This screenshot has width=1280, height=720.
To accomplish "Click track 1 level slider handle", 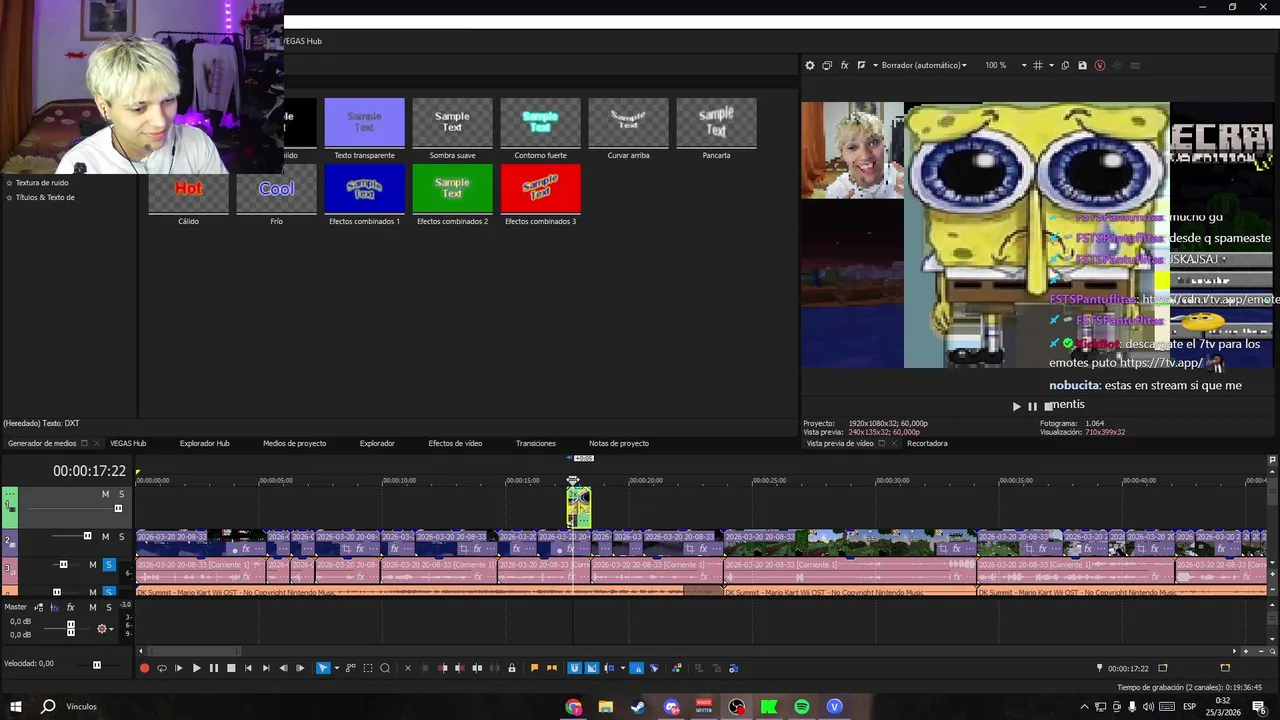I will click(118, 508).
